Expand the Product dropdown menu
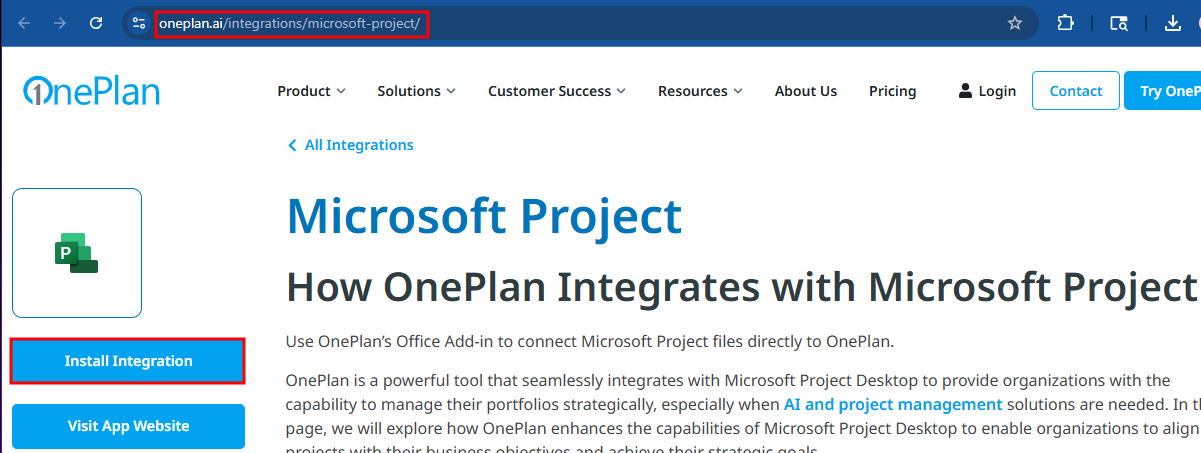Image resolution: width=1201 pixels, height=453 pixels. [x=311, y=91]
